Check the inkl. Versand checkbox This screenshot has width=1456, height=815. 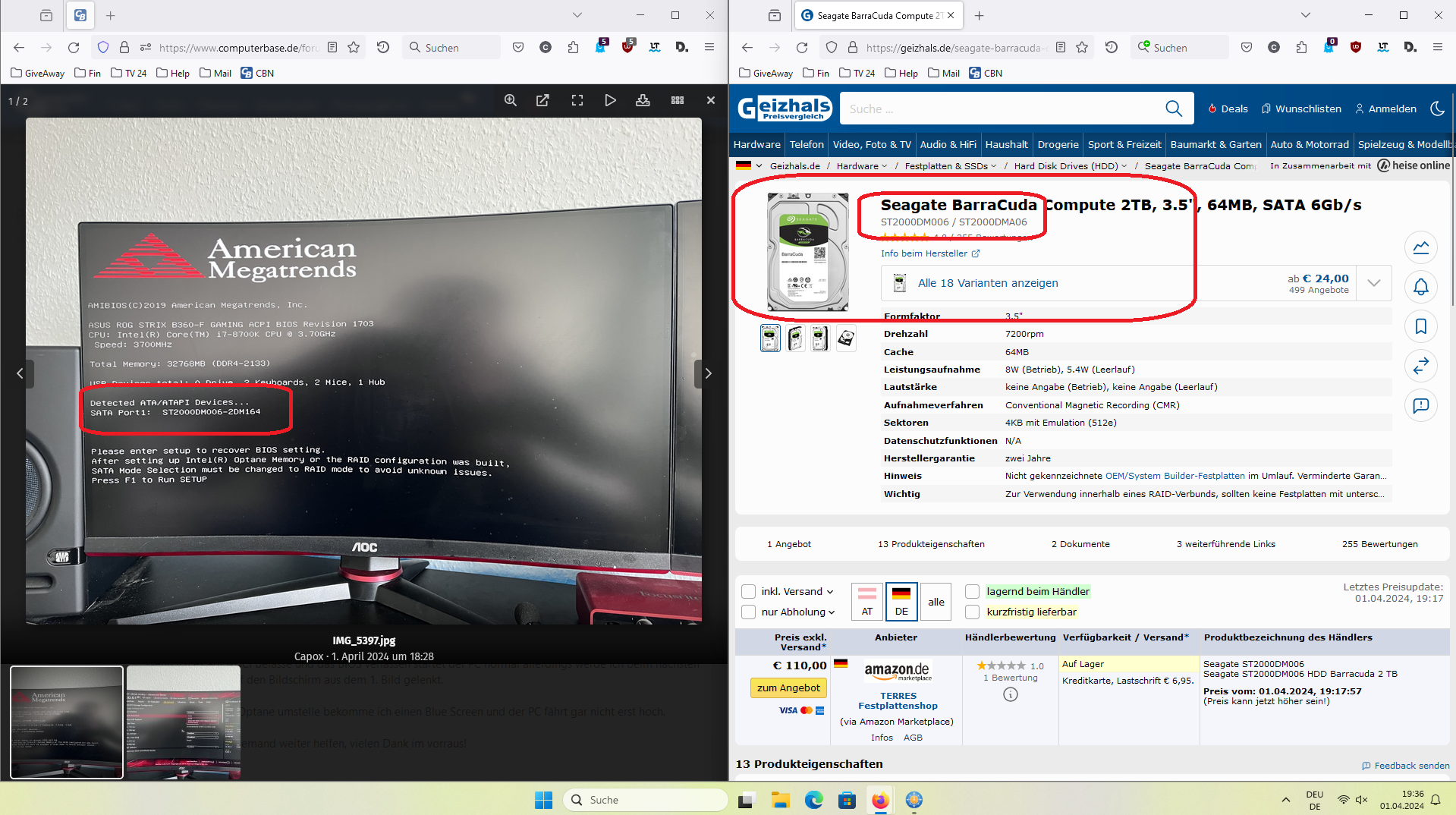pos(748,591)
